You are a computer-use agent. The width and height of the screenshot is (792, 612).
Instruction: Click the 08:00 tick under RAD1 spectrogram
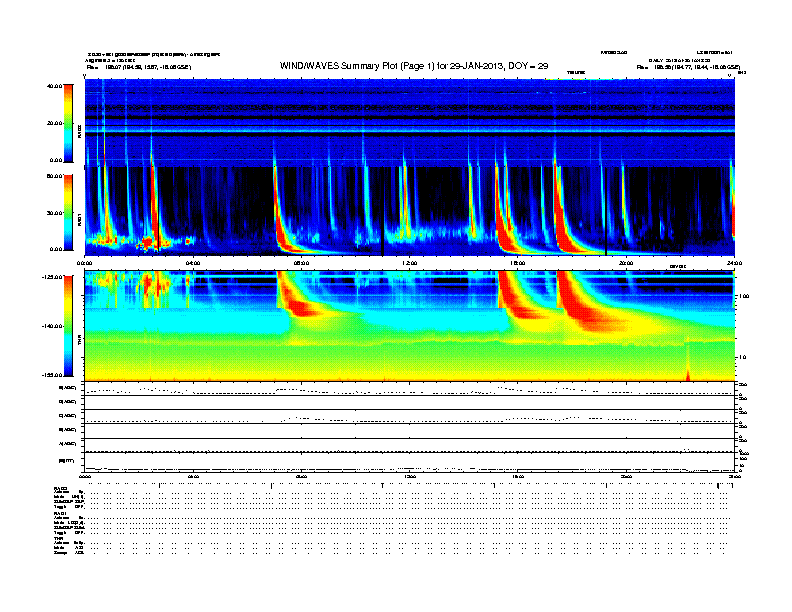[x=301, y=263]
